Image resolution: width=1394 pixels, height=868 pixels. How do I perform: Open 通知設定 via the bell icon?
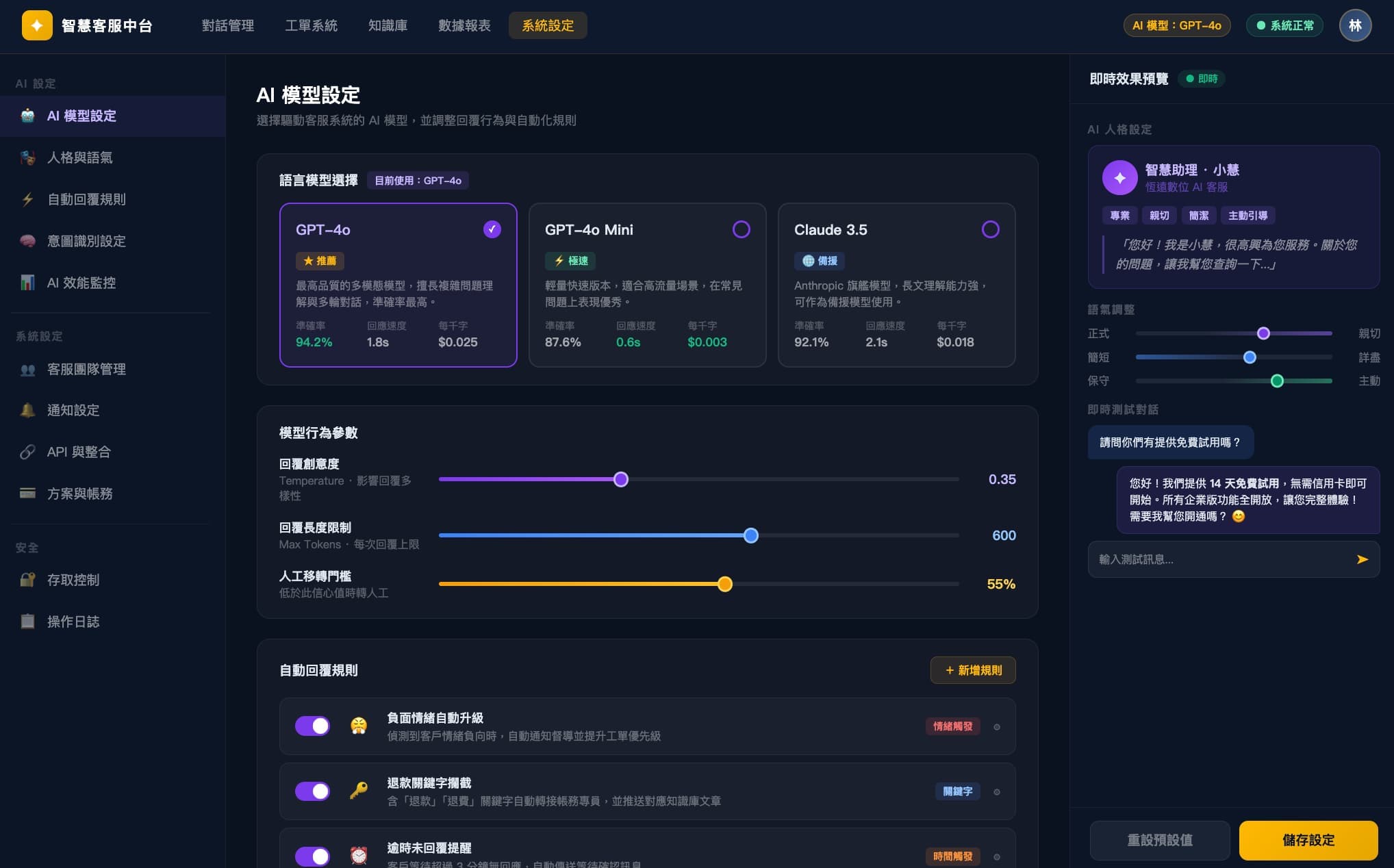[27, 410]
